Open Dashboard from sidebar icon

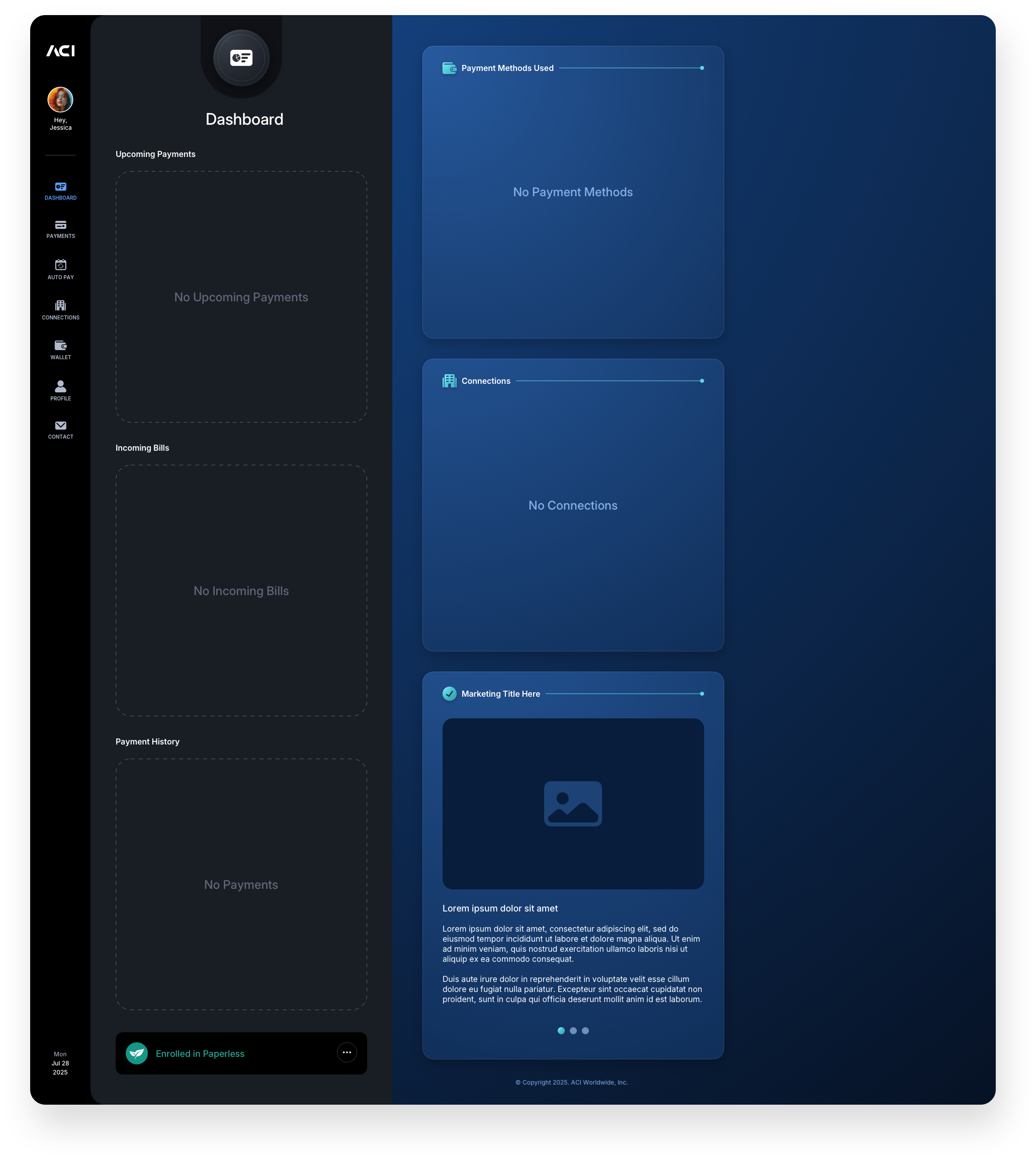60,187
